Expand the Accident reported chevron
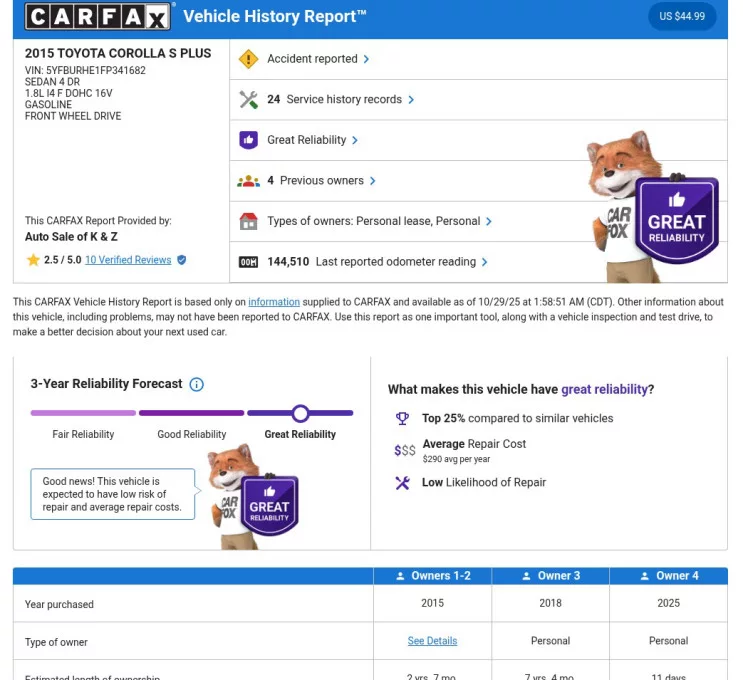Screen dimensions: 743x680 click(367, 59)
